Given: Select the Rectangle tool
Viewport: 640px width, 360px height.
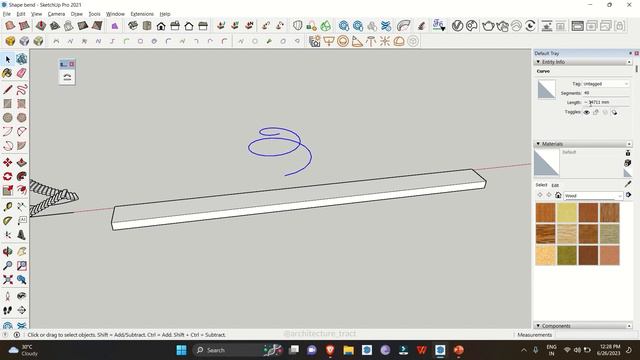Looking at the screenshot, I should pos(8,104).
